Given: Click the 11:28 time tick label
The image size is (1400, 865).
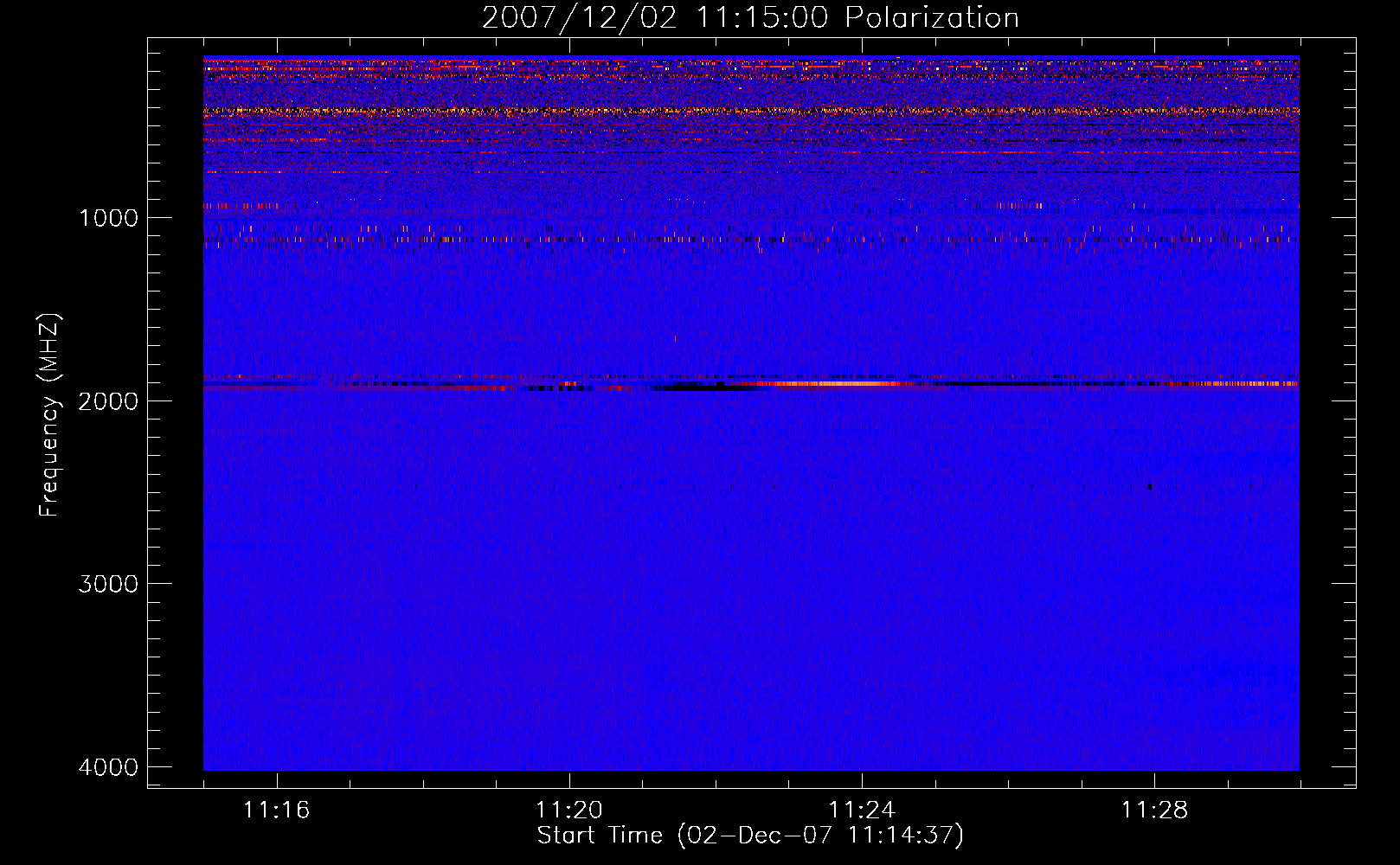Looking at the screenshot, I should pyautogui.click(x=1155, y=811).
